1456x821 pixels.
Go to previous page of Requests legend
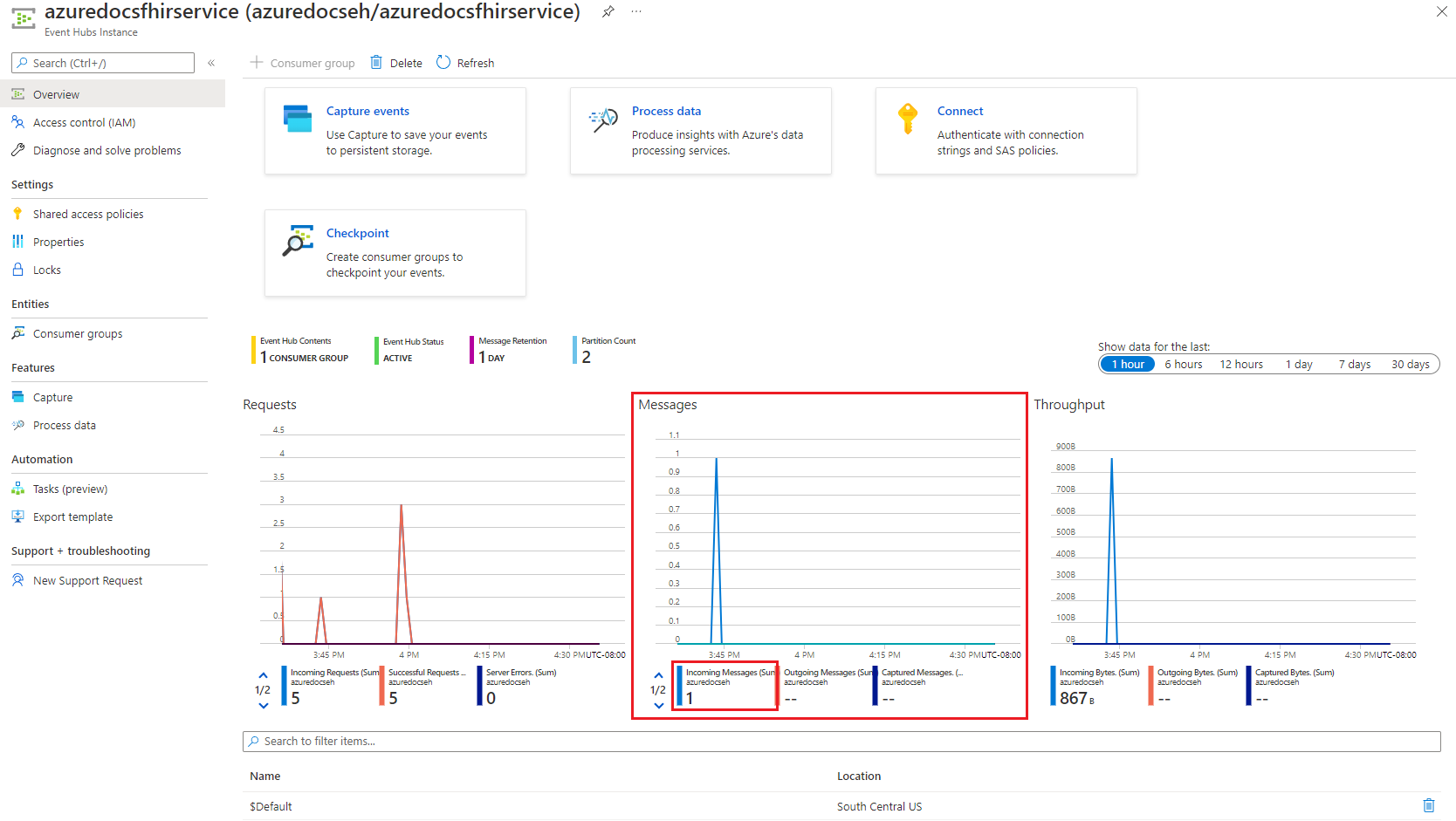pyautogui.click(x=263, y=675)
